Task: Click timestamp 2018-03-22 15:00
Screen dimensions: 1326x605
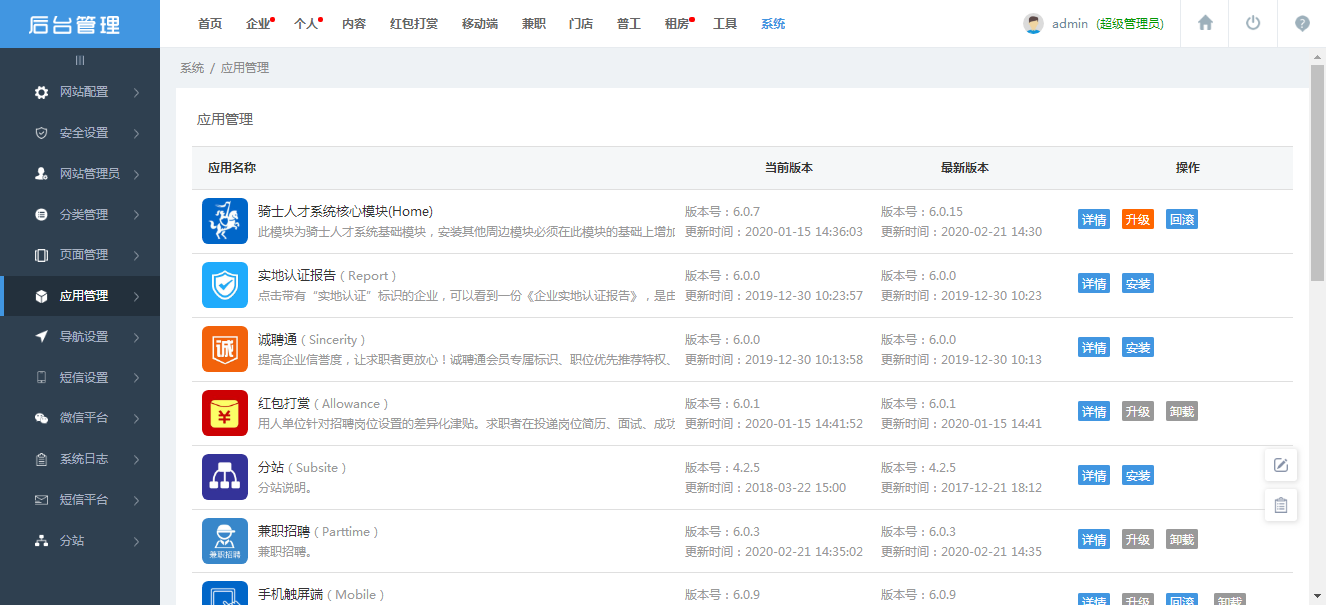Action: click(x=796, y=488)
